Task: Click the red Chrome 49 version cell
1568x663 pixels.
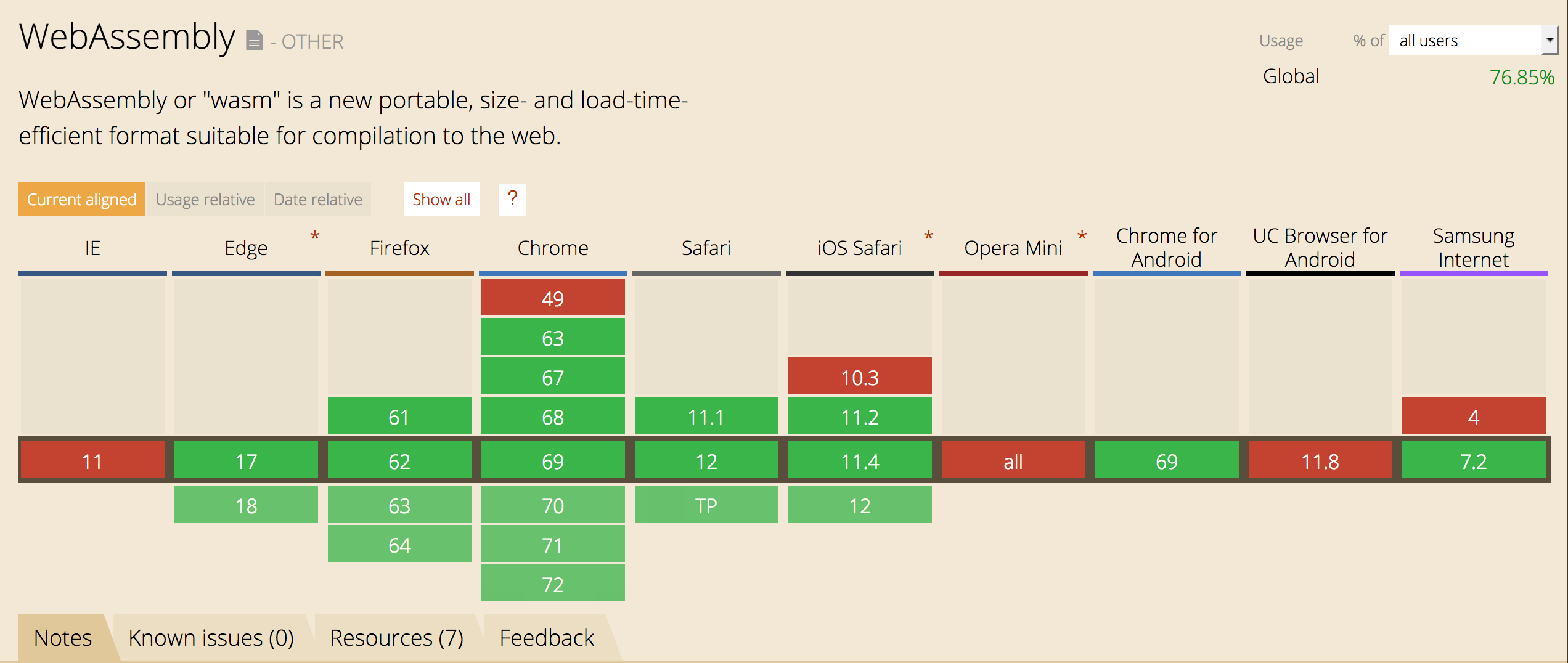Action: tap(553, 298)
